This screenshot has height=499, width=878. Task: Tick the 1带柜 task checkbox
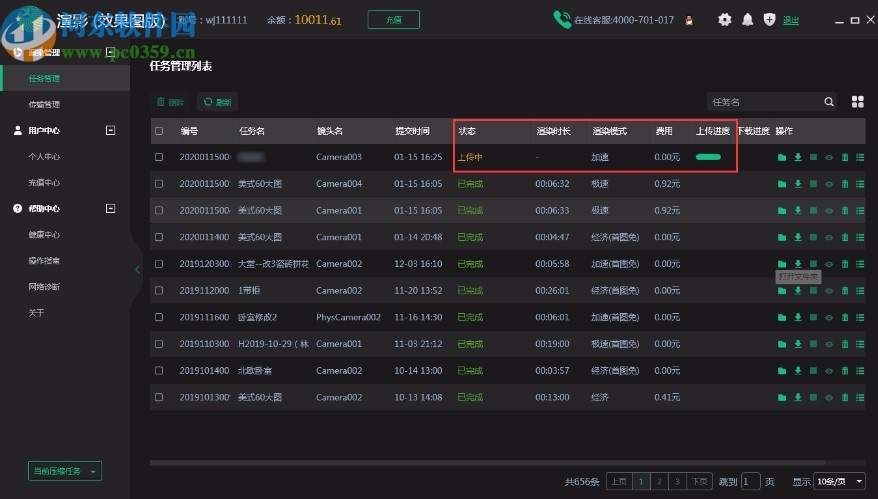click(x=159, y=291)
